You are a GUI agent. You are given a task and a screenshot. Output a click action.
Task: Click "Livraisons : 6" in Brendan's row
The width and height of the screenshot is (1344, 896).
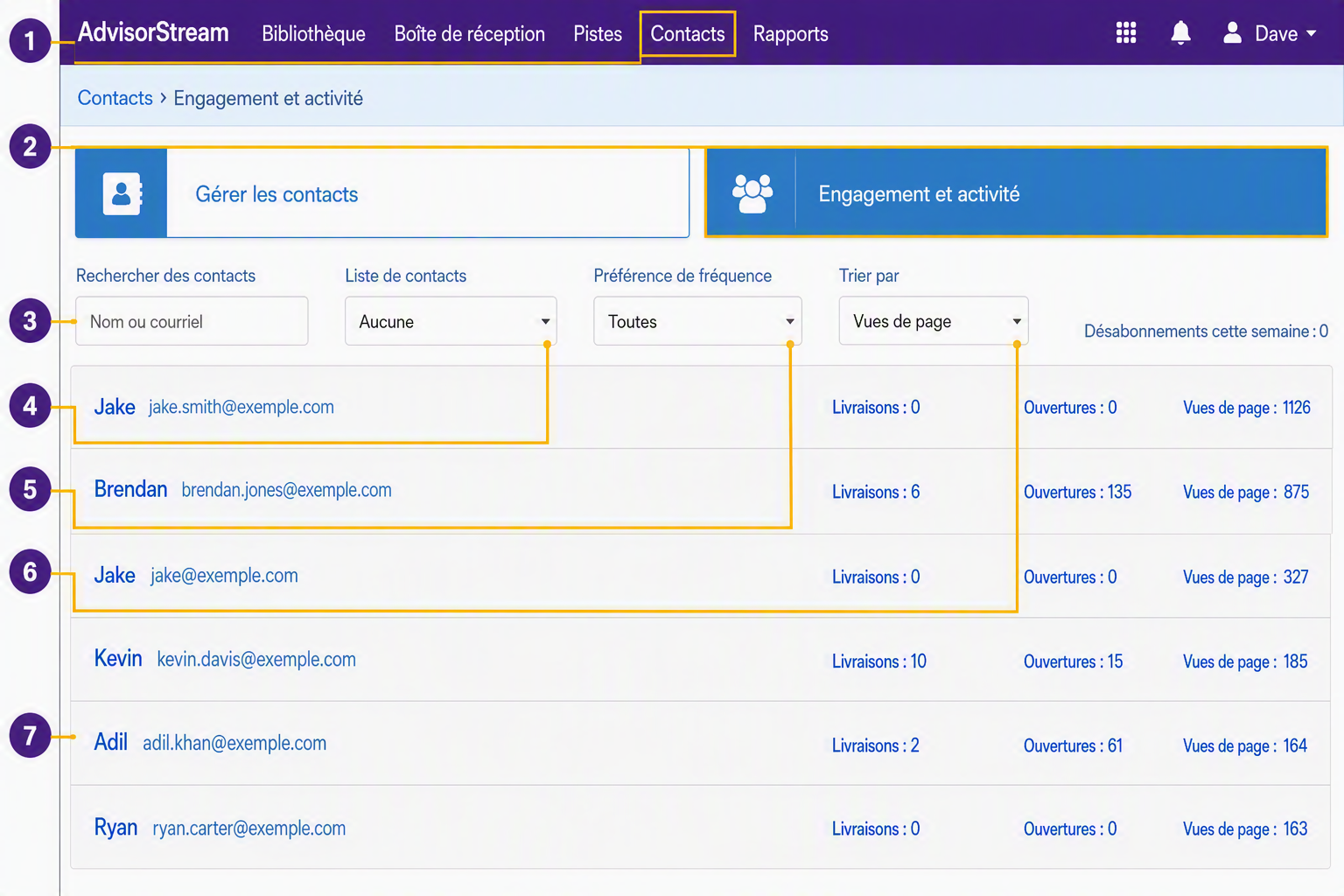(x=876, y=492)
